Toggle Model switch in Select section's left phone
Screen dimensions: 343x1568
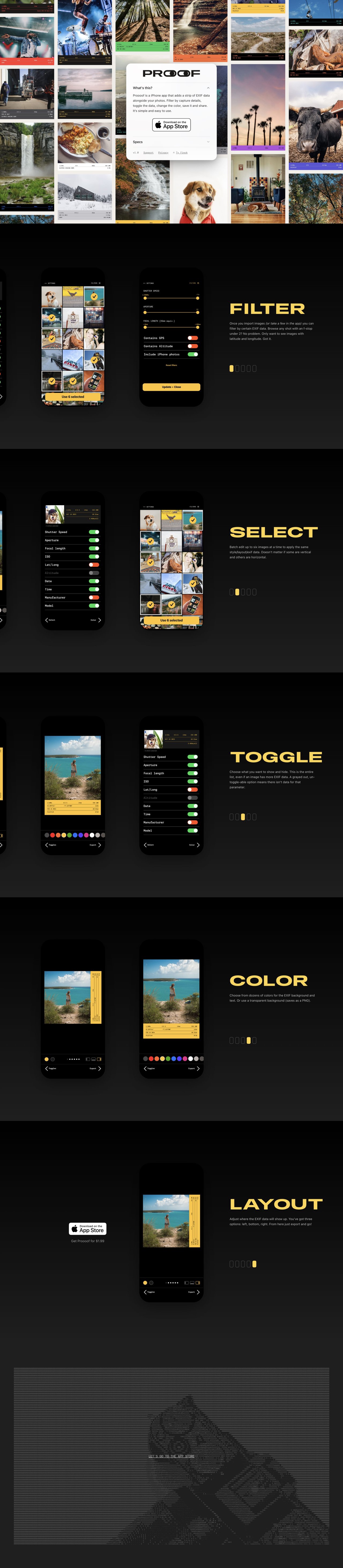pyautogui.click(x=94, y=606)
